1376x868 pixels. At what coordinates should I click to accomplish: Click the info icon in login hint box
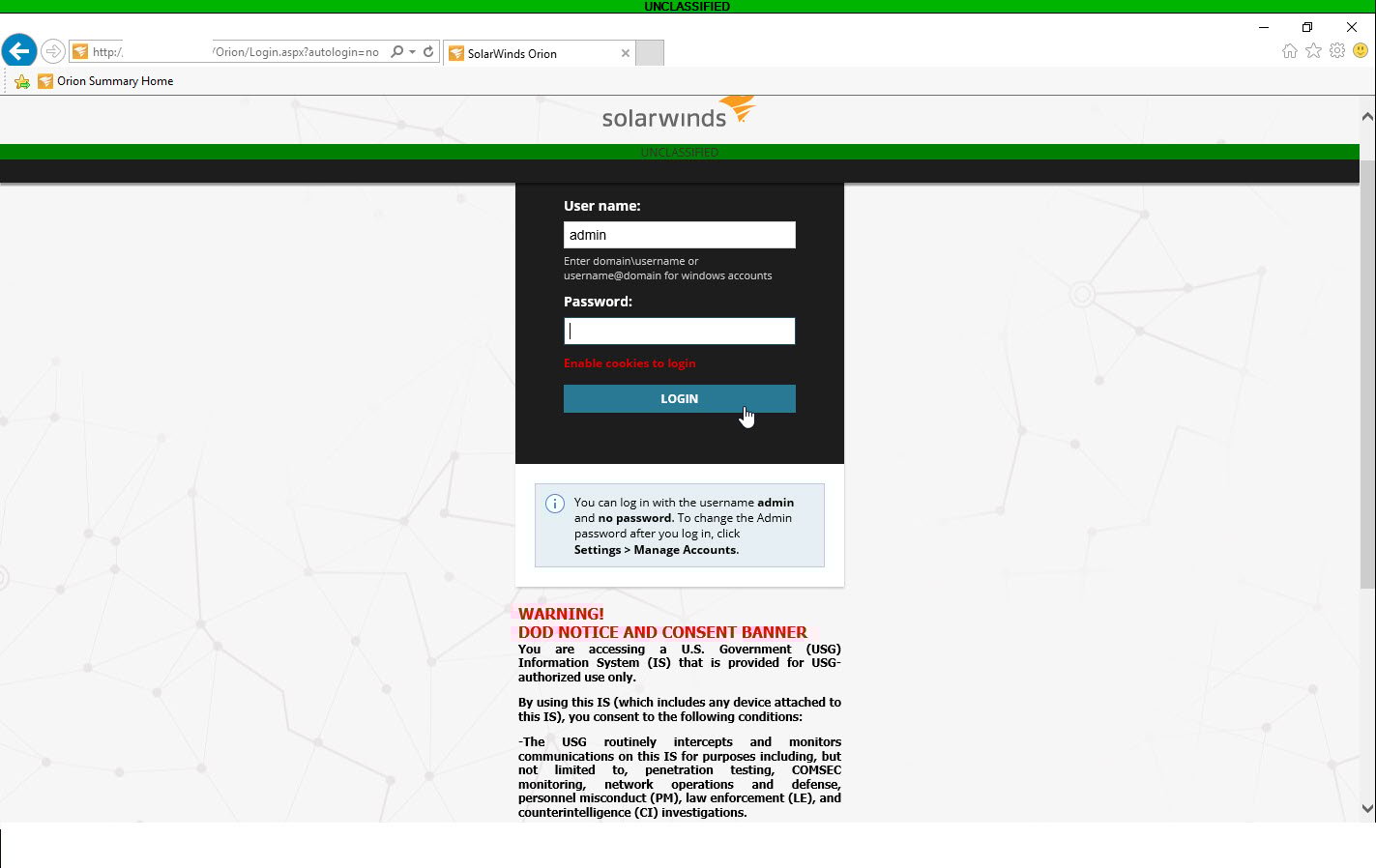point(555,504)
